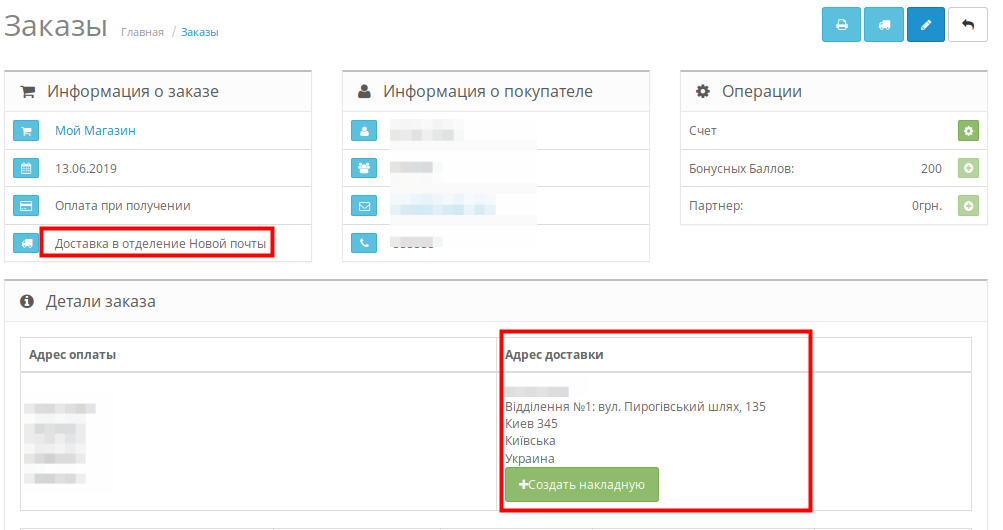Click the blurred customer email link

click(x=442, y=206)
